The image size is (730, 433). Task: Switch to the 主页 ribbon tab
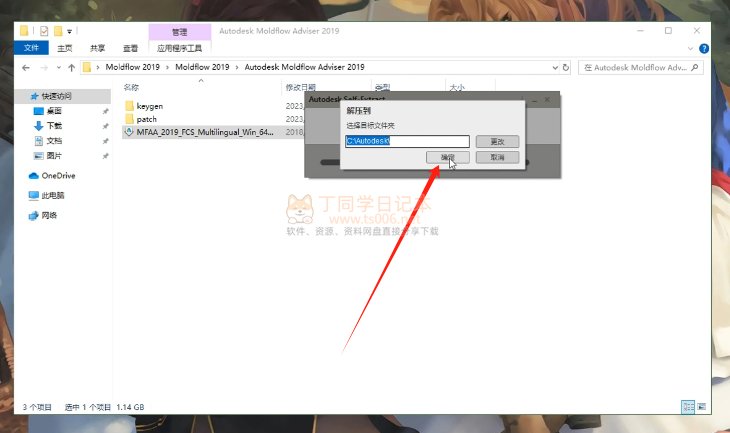pos(65,48)
